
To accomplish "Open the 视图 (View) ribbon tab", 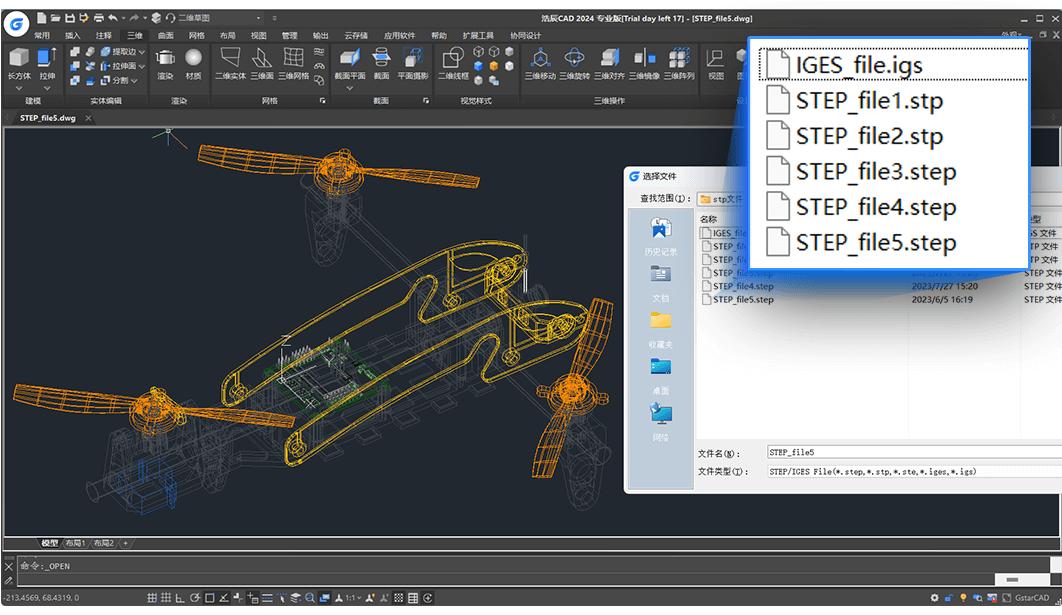I will pos(258,35).
